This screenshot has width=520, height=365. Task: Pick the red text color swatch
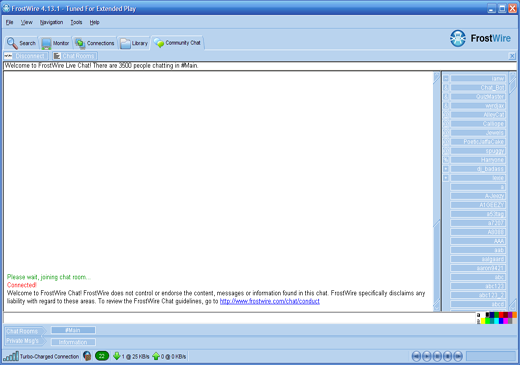tap(501, 315)
